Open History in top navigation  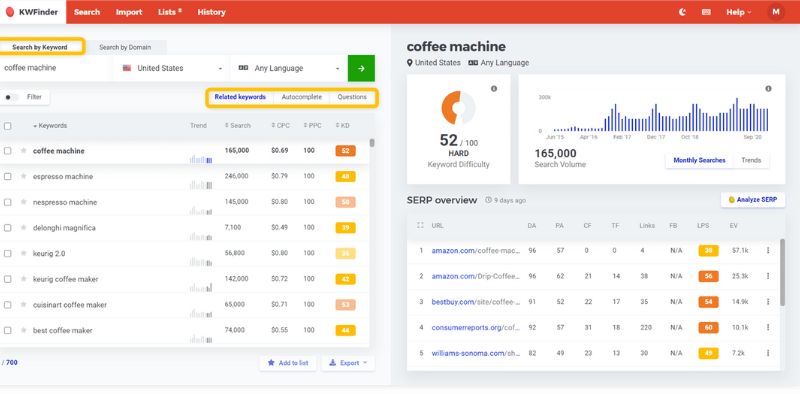pyautogui.click(x=211, y=12)
